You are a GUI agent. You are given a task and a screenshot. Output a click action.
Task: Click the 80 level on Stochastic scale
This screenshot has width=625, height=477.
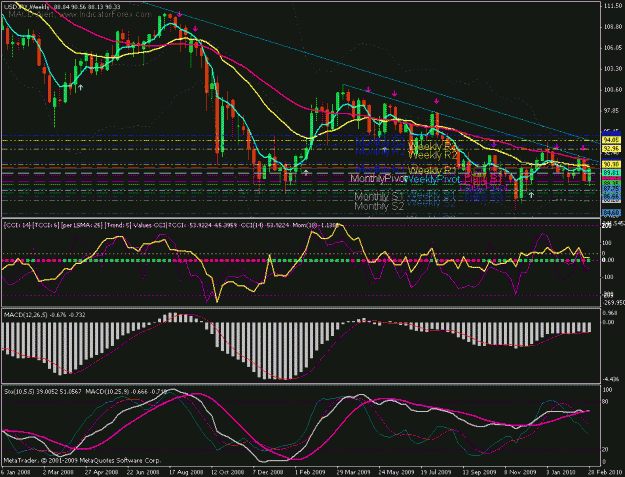(x=605, y=402)
